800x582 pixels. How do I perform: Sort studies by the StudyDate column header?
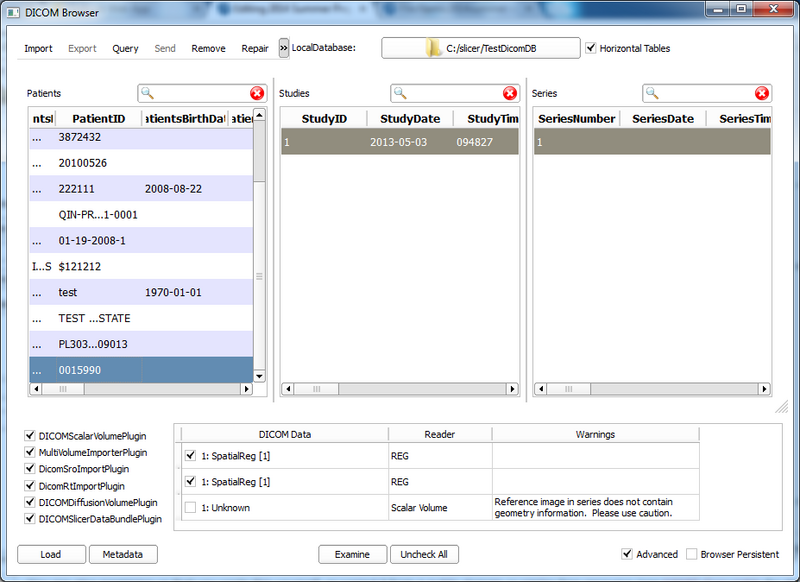pos(410,119)
